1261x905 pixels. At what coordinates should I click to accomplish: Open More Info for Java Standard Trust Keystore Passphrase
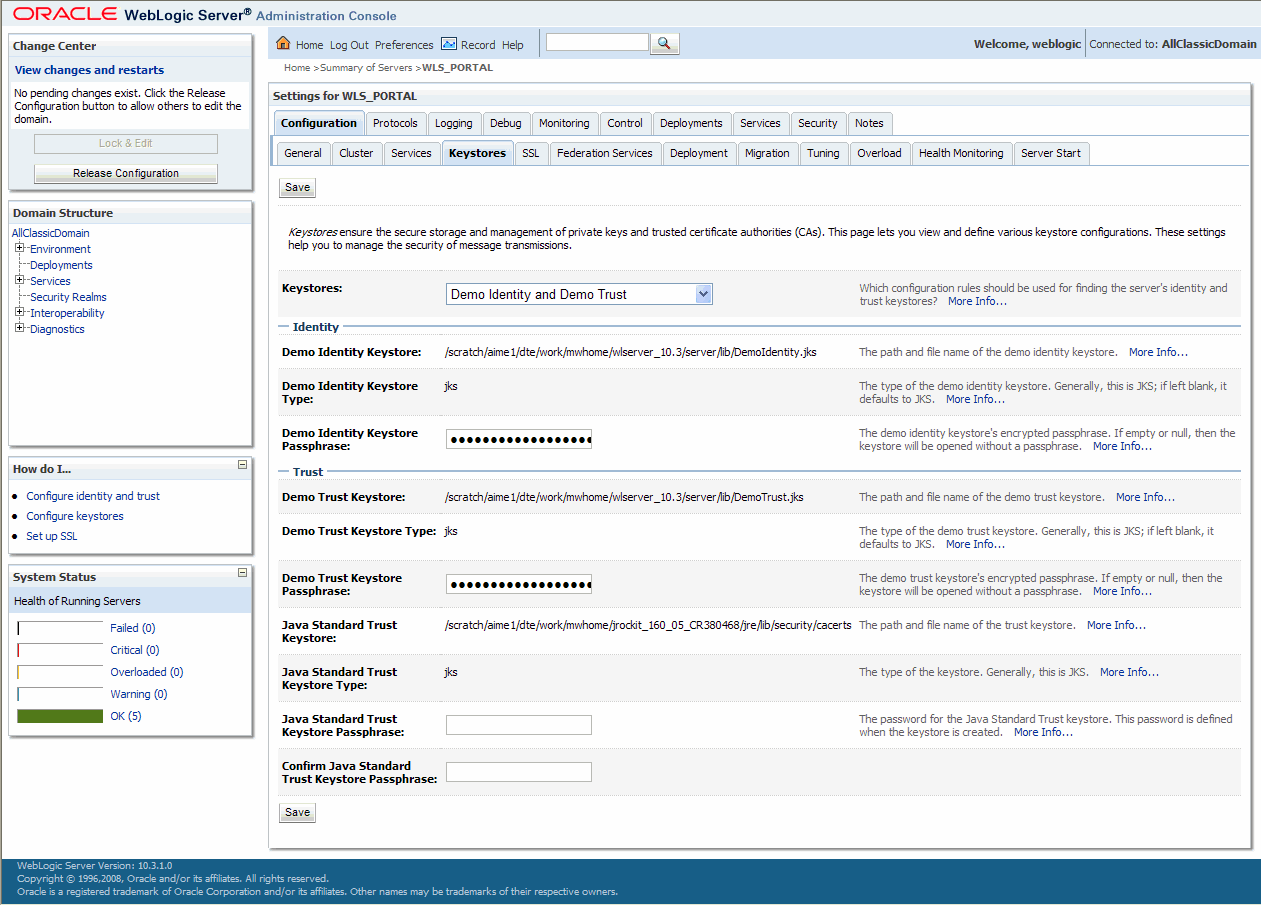click(1043, 732)
